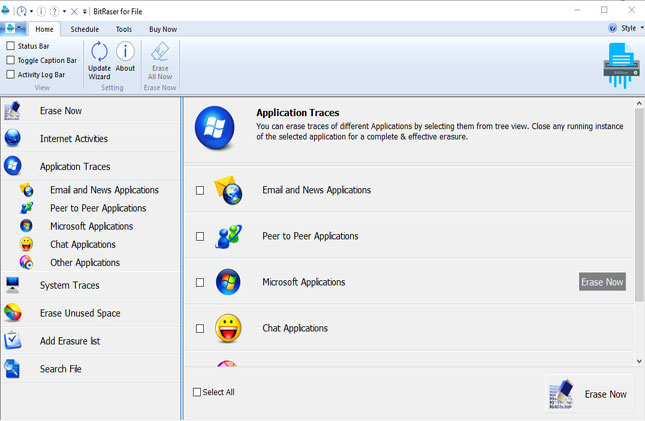This screenshot has height=421, width=645.
Task: Open the dropdown arrow beside the clock icon
Action: [x=31, y=12]
